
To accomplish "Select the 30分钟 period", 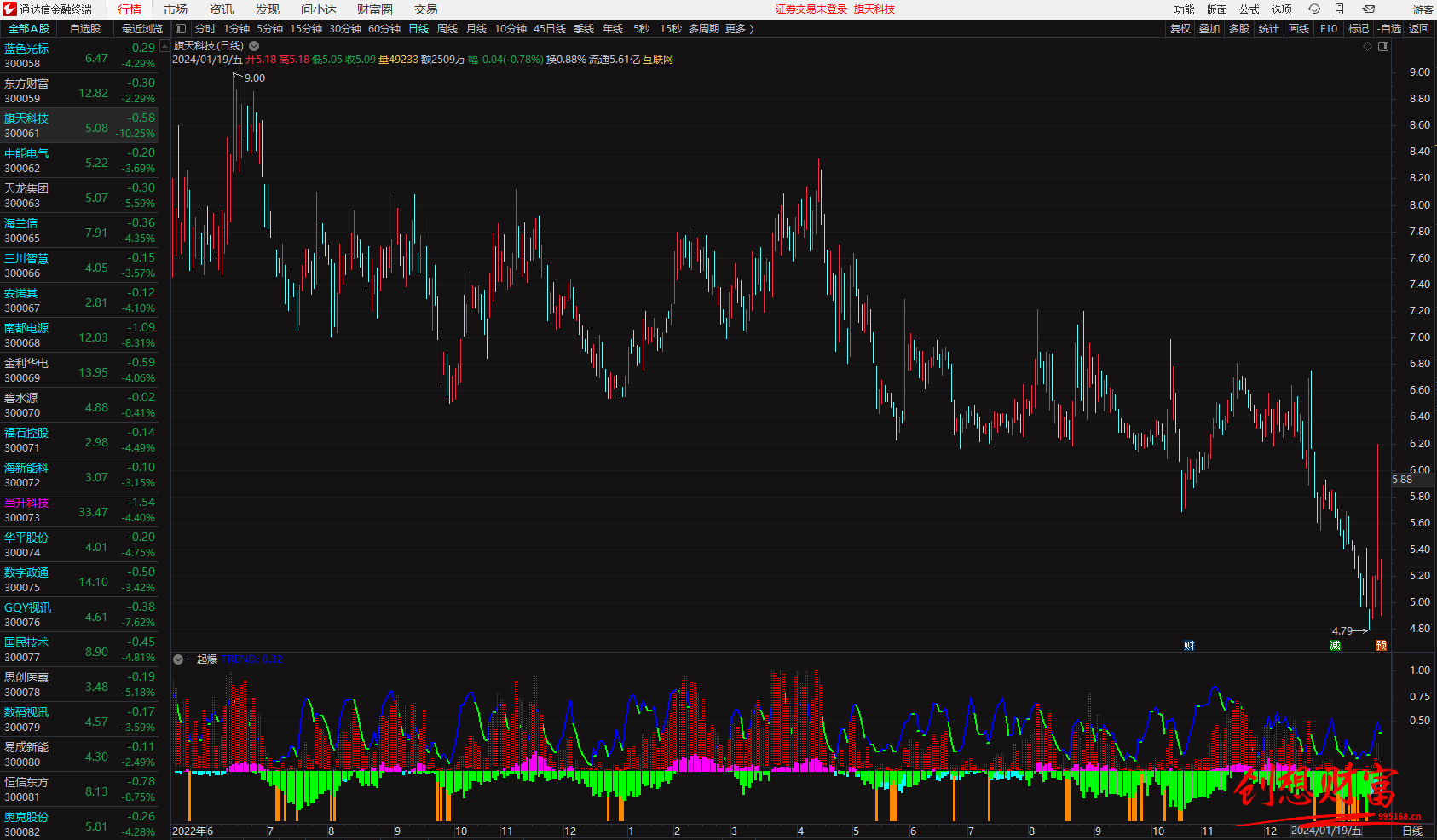I will (345, 29).
